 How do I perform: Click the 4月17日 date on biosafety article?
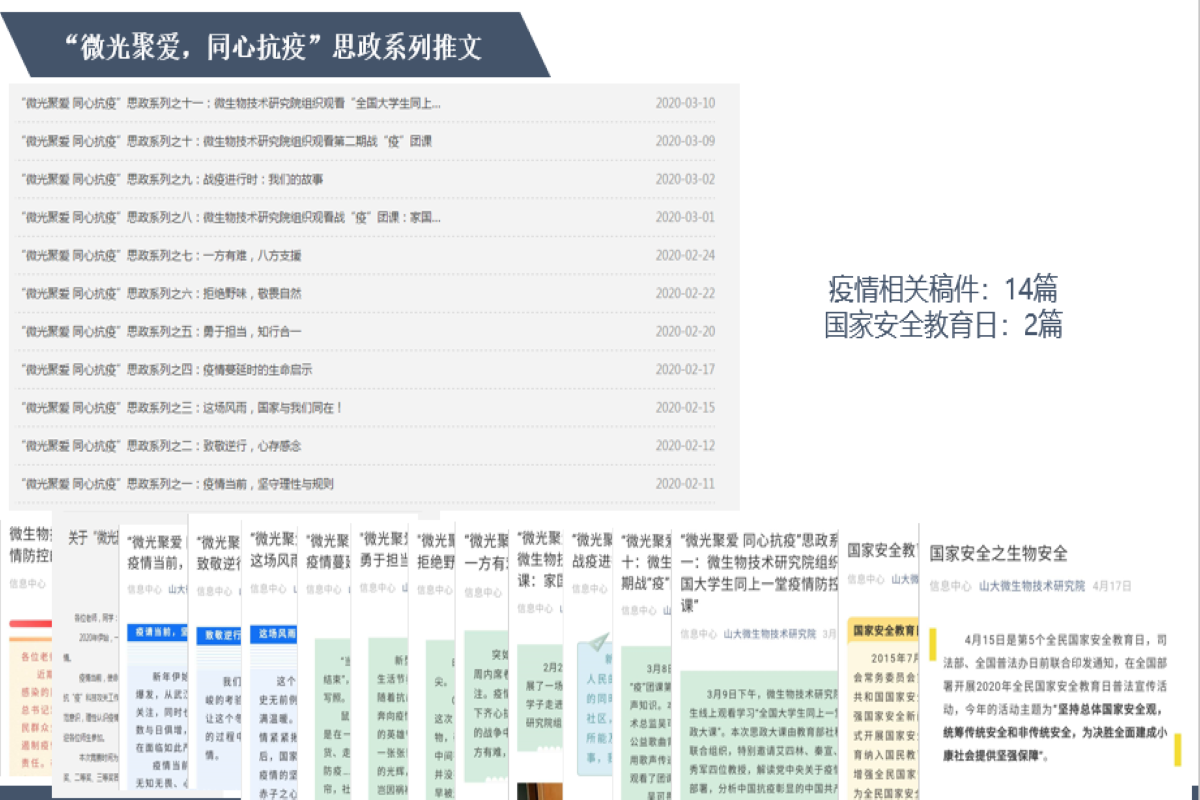[x=1112, y=586]
